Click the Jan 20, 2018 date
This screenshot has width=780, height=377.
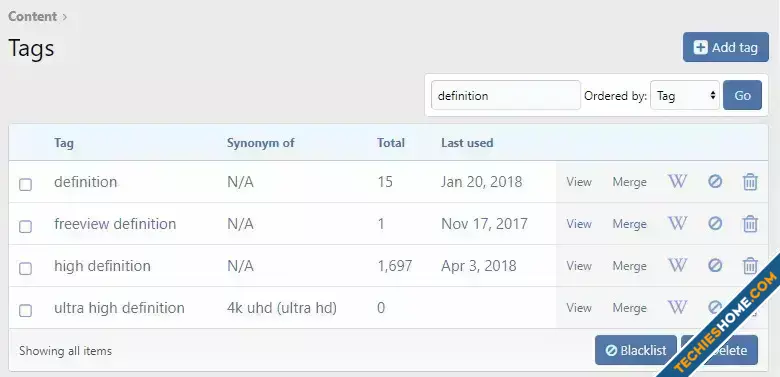point(482,182)
